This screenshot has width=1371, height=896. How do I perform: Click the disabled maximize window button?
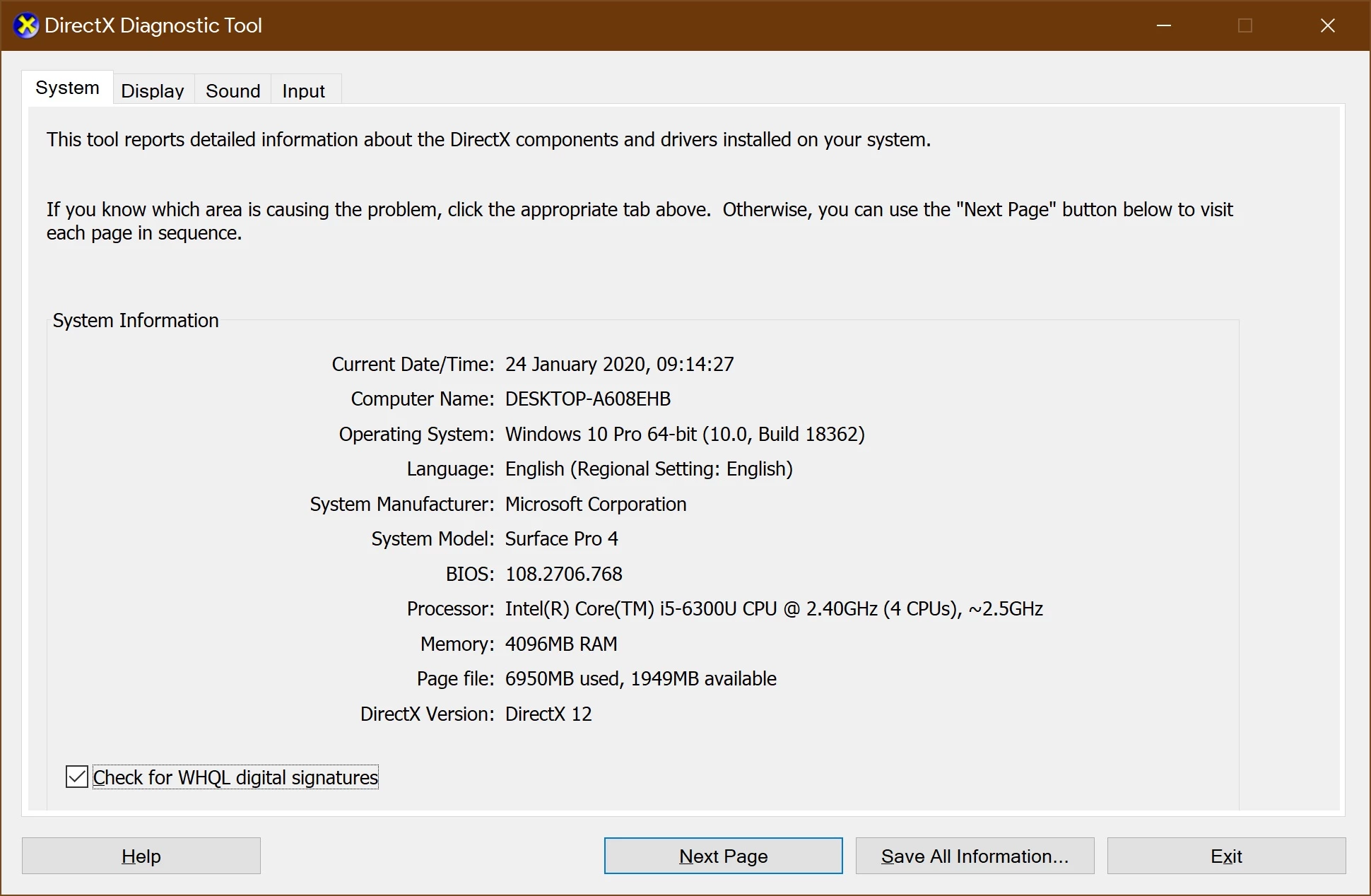[x=1245, y=26]
